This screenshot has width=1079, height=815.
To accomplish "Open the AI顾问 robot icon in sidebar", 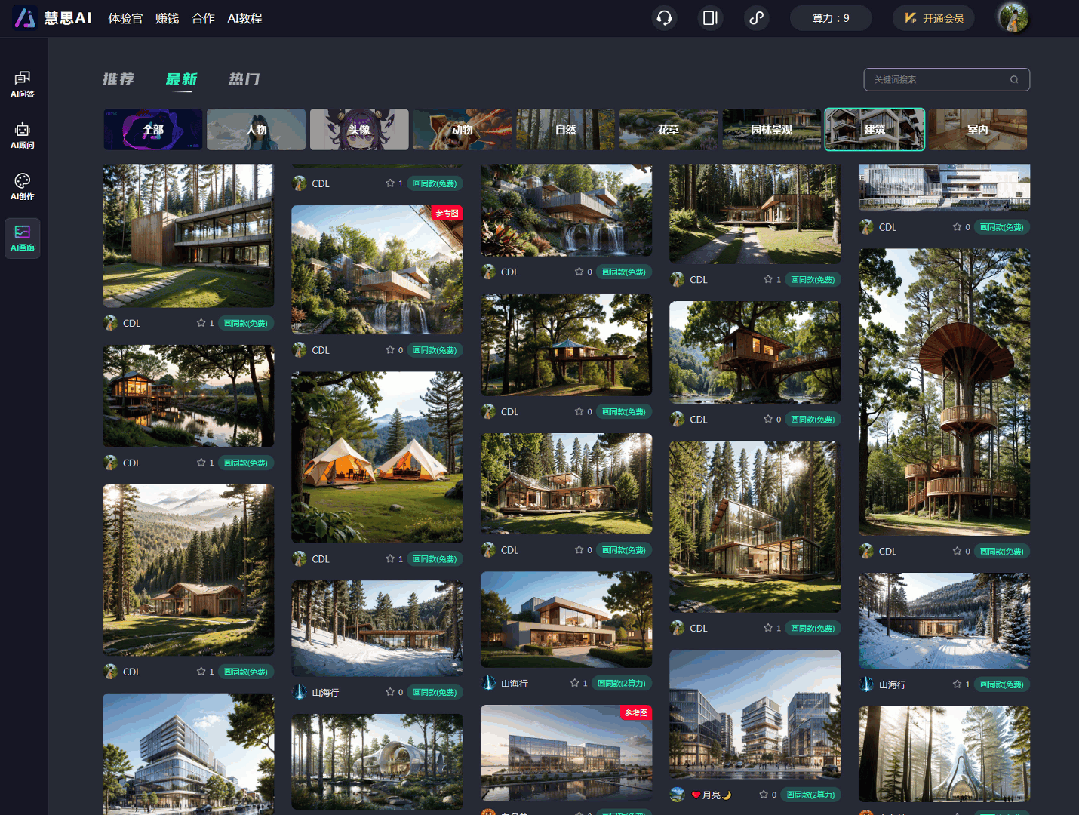I will [x=22, y=135].
